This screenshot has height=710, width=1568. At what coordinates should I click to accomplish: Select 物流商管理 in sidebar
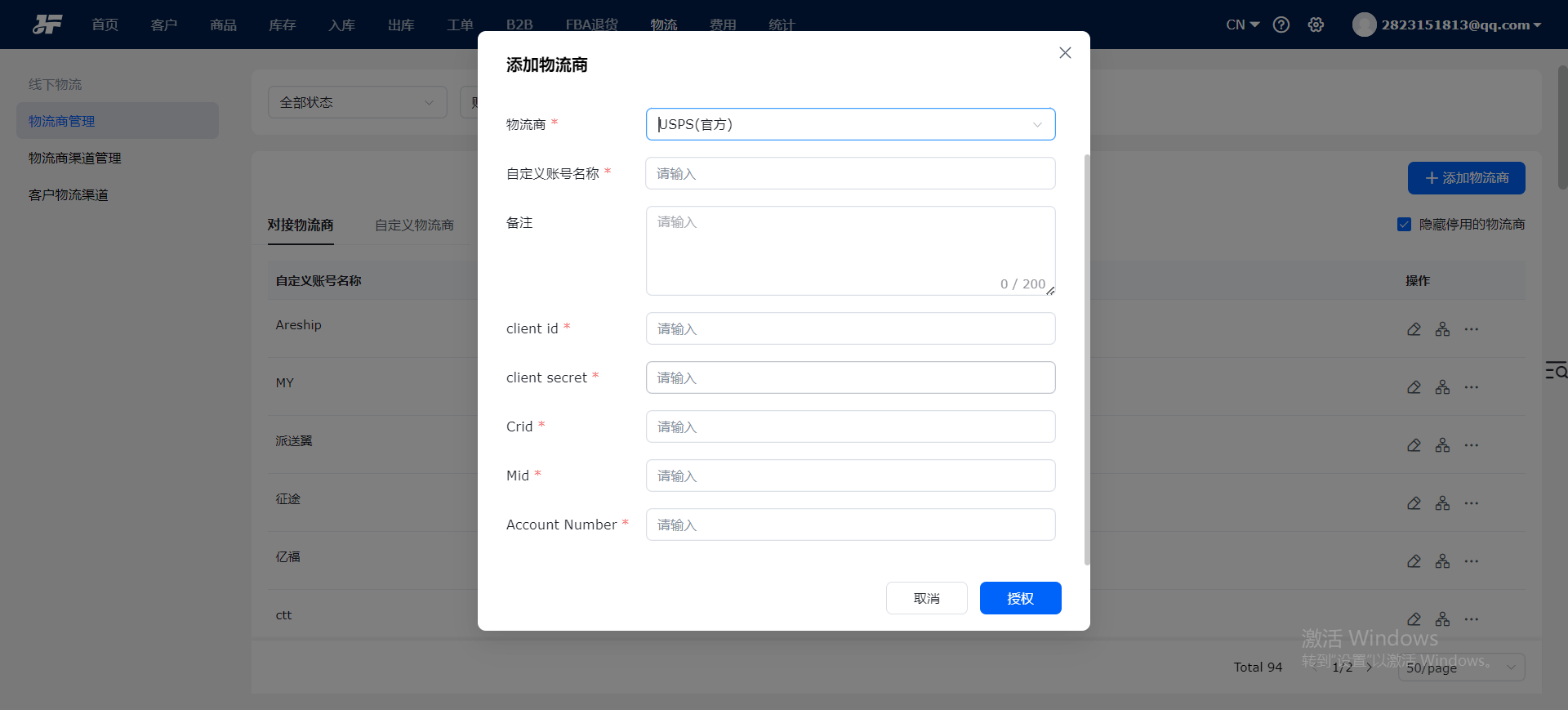coord(118,121)
